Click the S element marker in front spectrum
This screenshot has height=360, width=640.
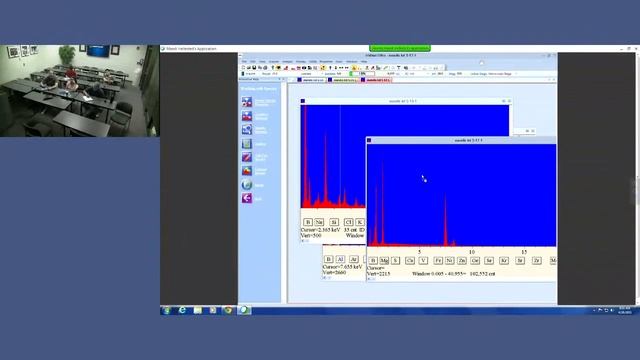tap(396, 260)
